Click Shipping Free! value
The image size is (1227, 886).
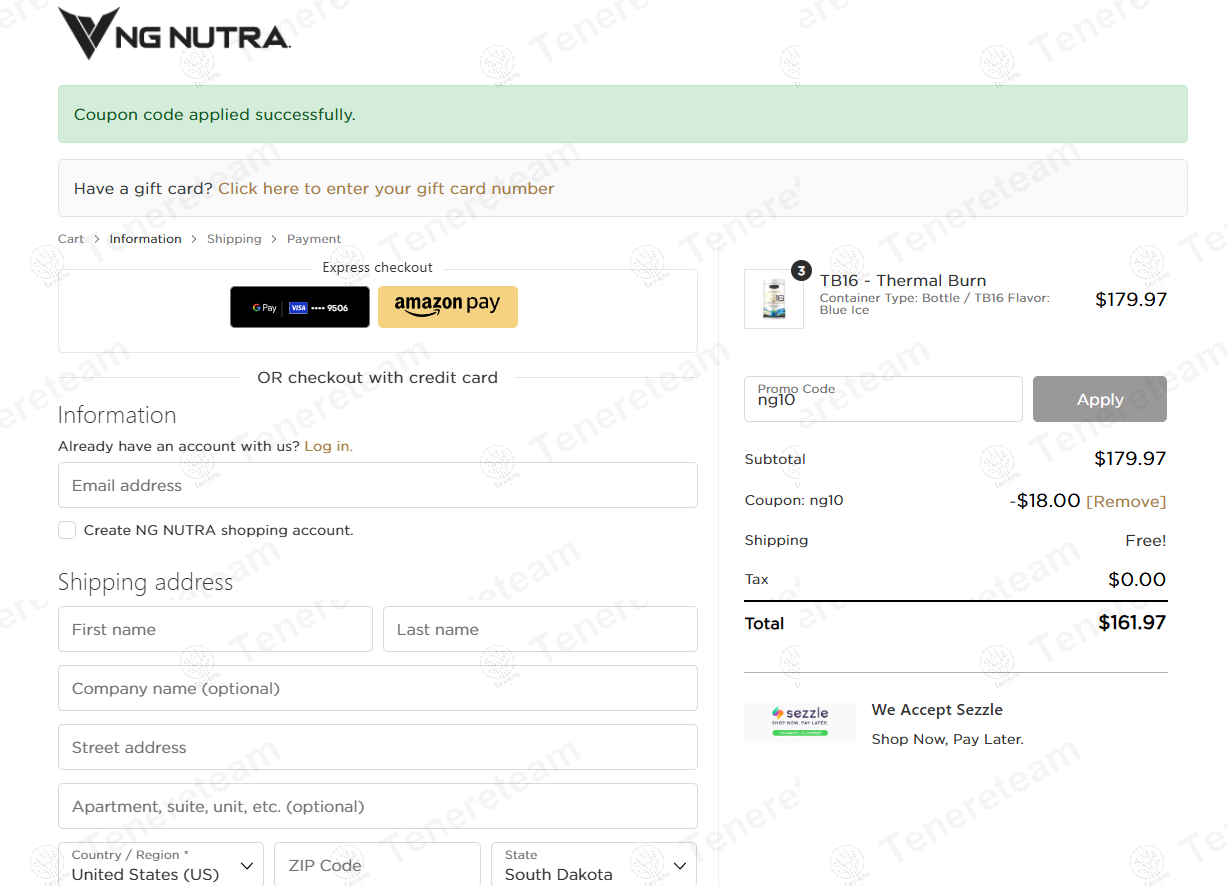coord(1146,540)
